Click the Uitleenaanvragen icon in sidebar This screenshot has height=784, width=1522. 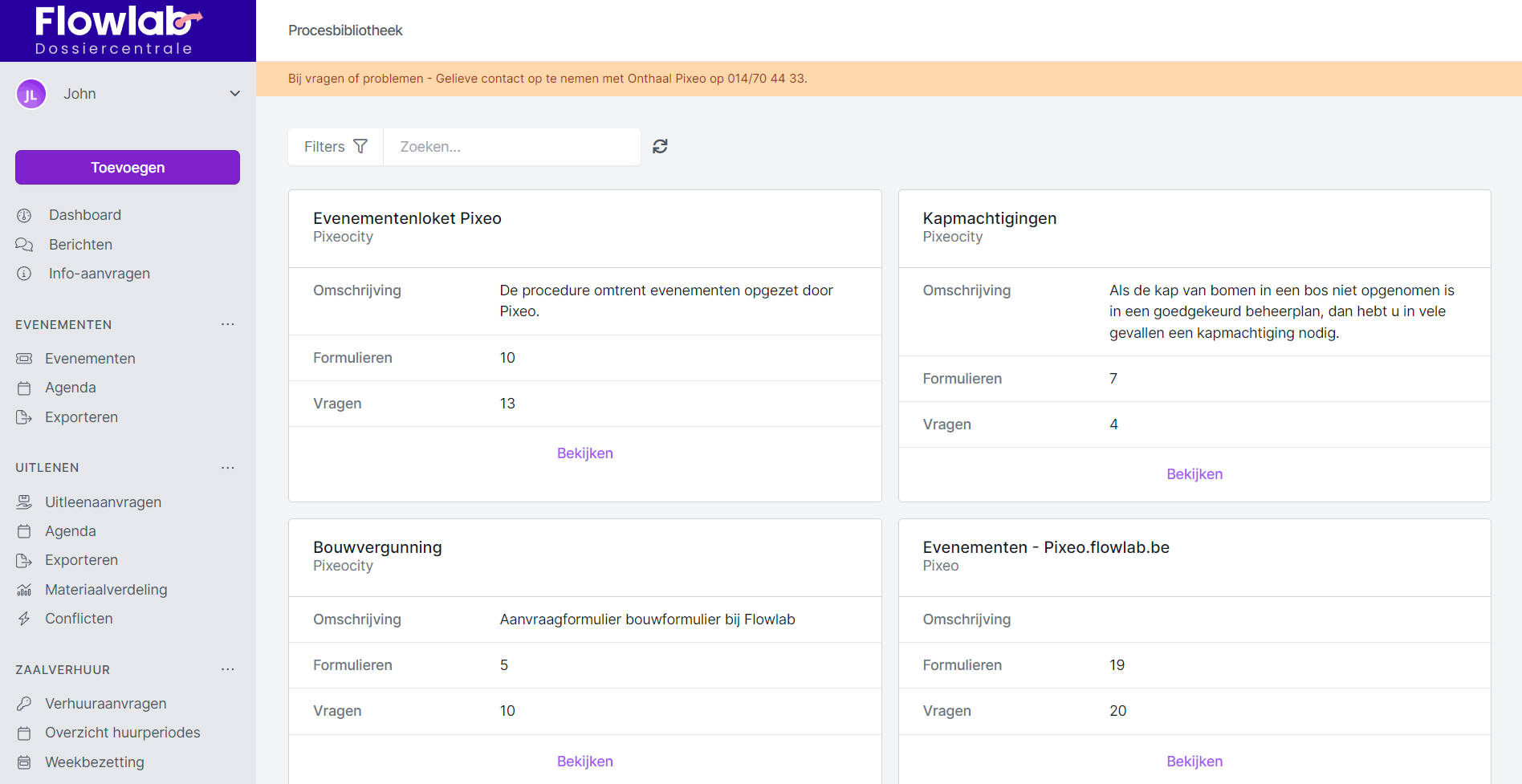click(24, 502)
